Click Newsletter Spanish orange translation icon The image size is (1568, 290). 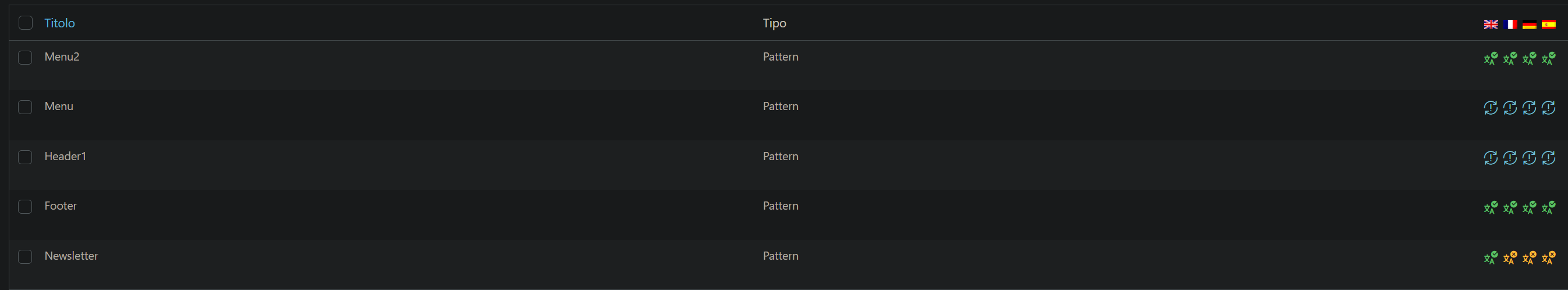1548,258
